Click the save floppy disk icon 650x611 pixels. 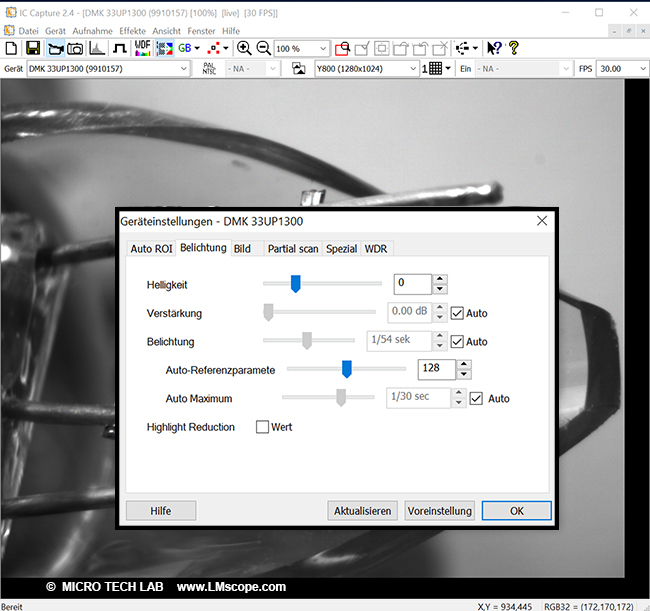pyautogui.click(x=32, y=48)
